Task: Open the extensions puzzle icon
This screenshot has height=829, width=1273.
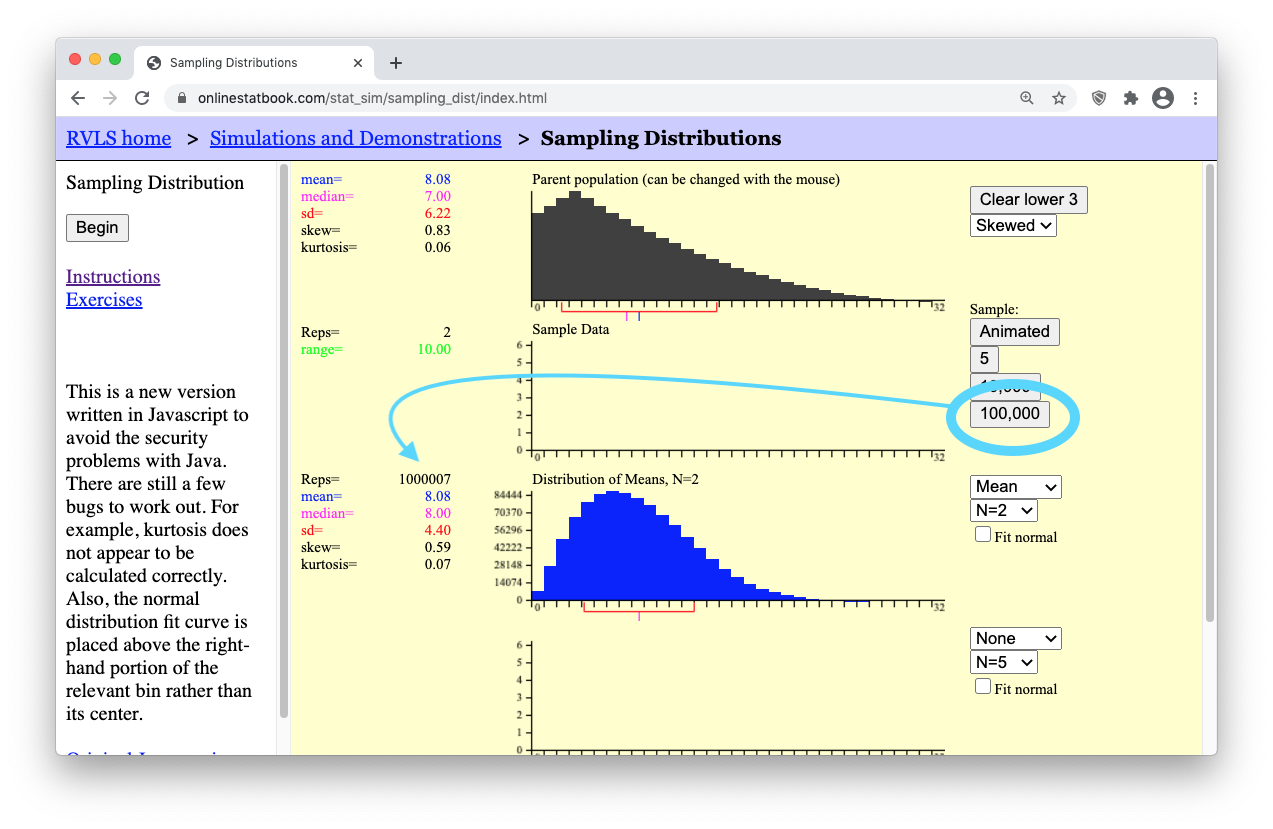Action: 1131,98
